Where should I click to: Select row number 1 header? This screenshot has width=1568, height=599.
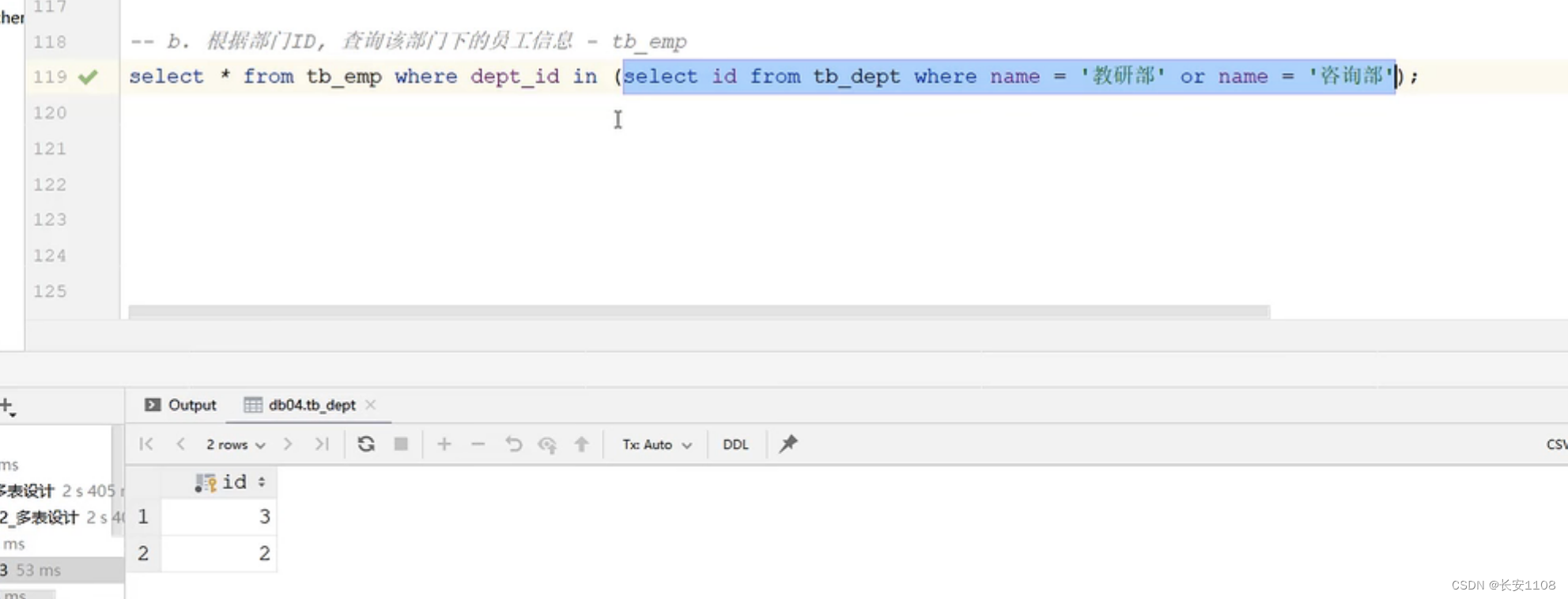143,517
